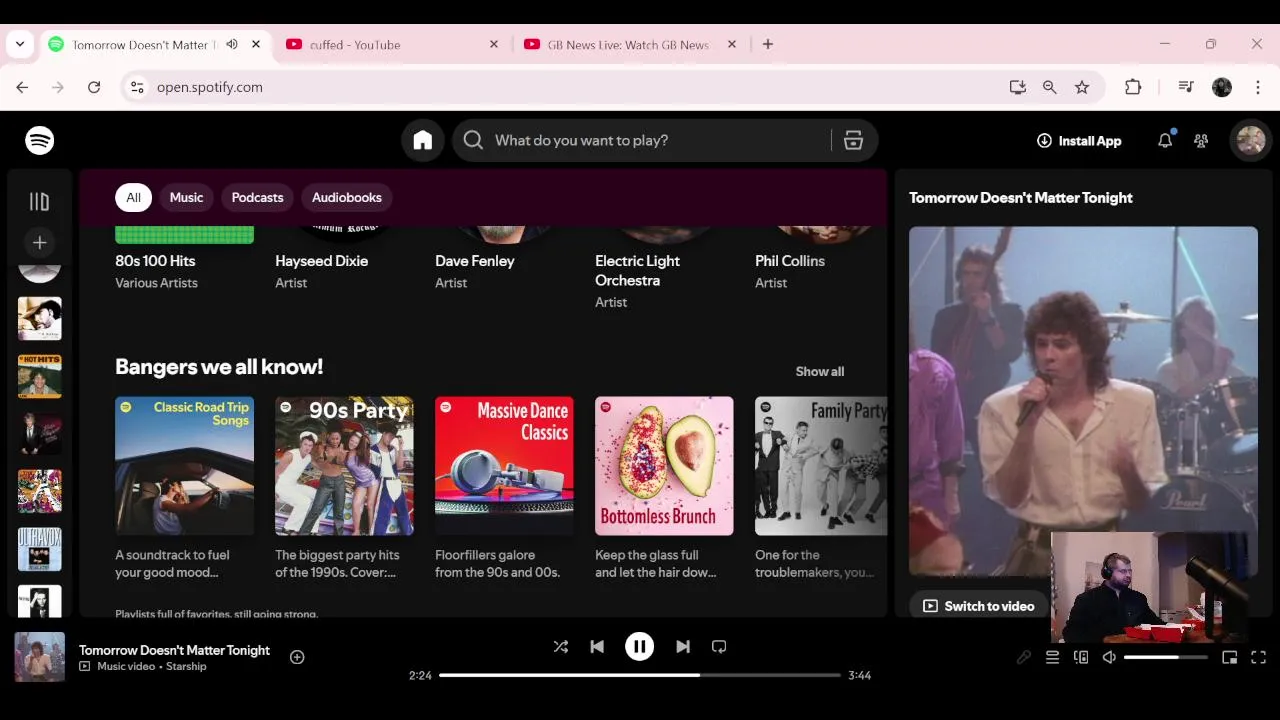
Task: Bookmark this page with star
Action: click(x=1082, y=88)
